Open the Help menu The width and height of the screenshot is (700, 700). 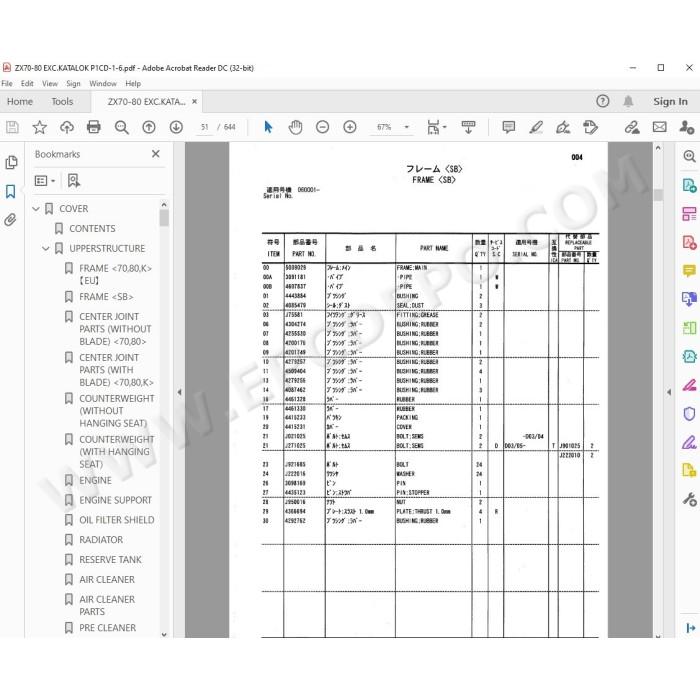133,83
